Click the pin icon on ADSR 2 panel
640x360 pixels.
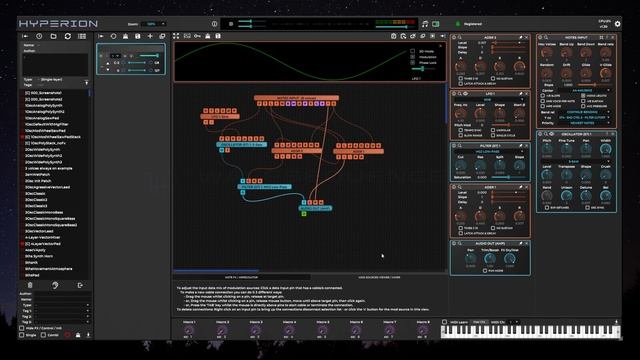click(x=520, y=38)
